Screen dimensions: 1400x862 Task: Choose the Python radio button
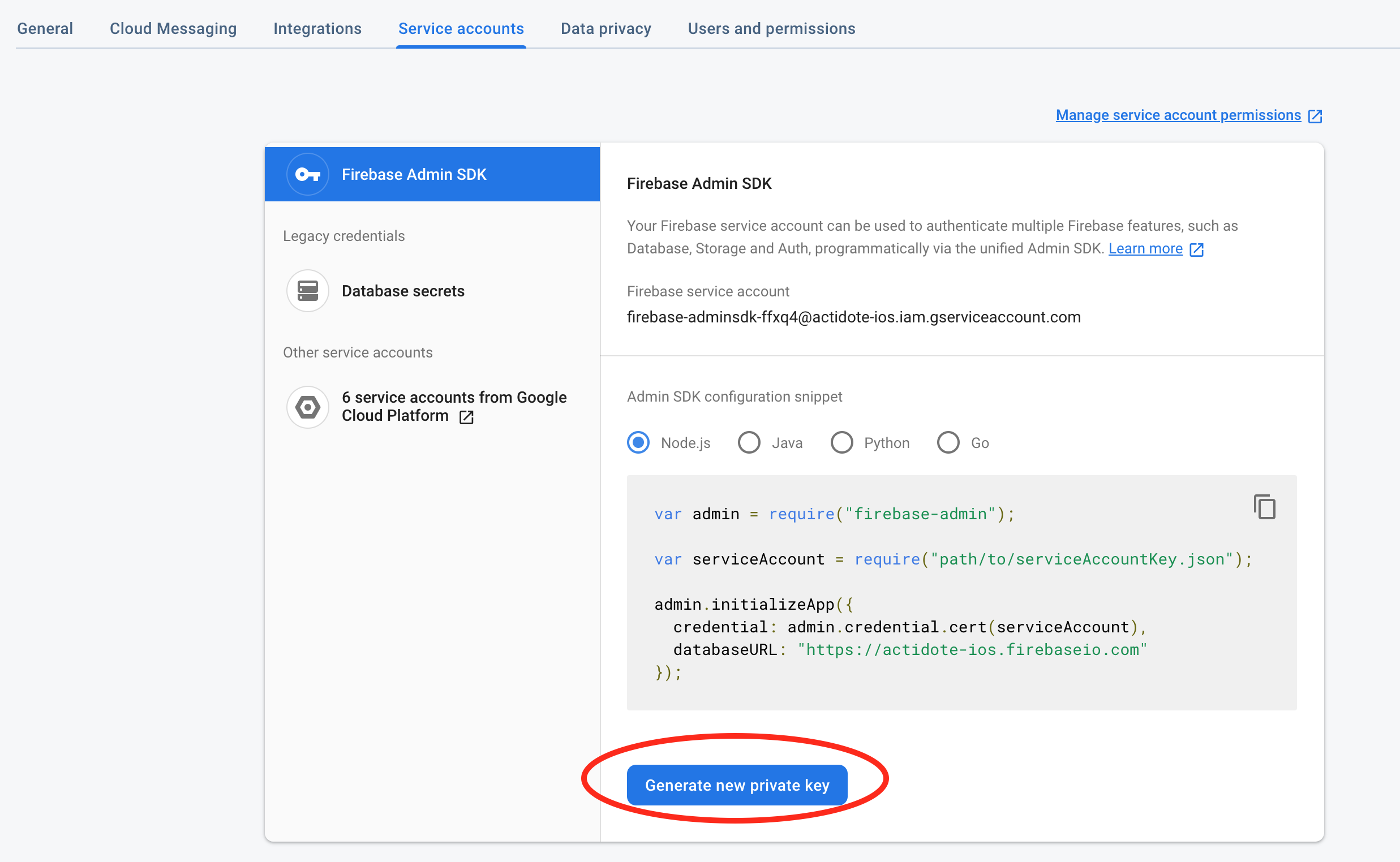pyautogui.click(x=841, y=442)
